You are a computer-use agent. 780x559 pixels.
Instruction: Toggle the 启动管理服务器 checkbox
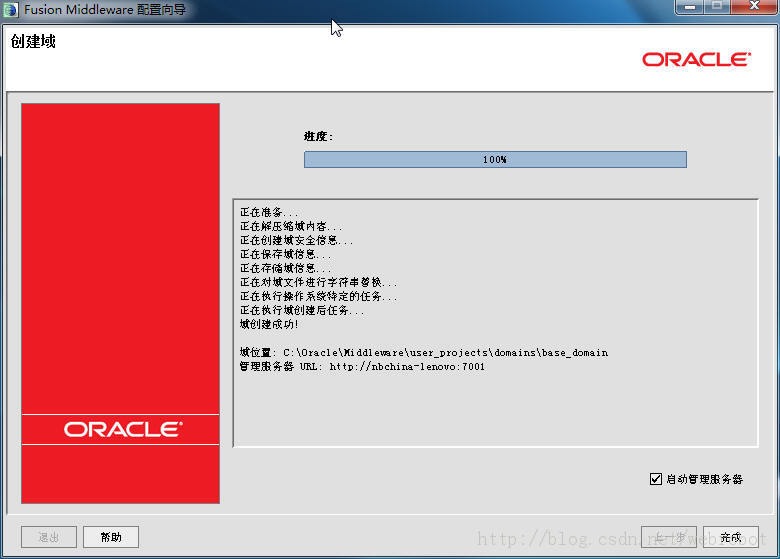click(656, 479)
